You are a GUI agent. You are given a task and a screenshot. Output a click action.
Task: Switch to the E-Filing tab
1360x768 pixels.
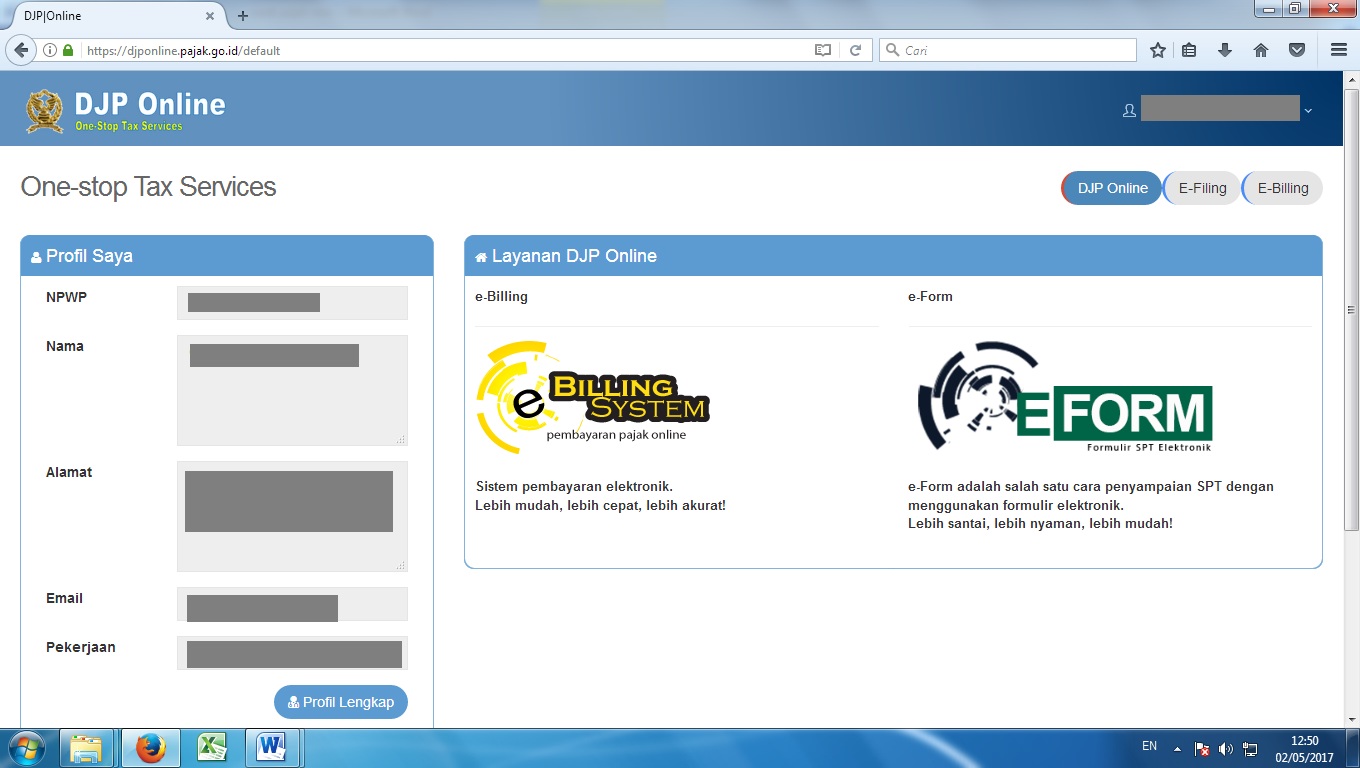tap(1202, 188)
